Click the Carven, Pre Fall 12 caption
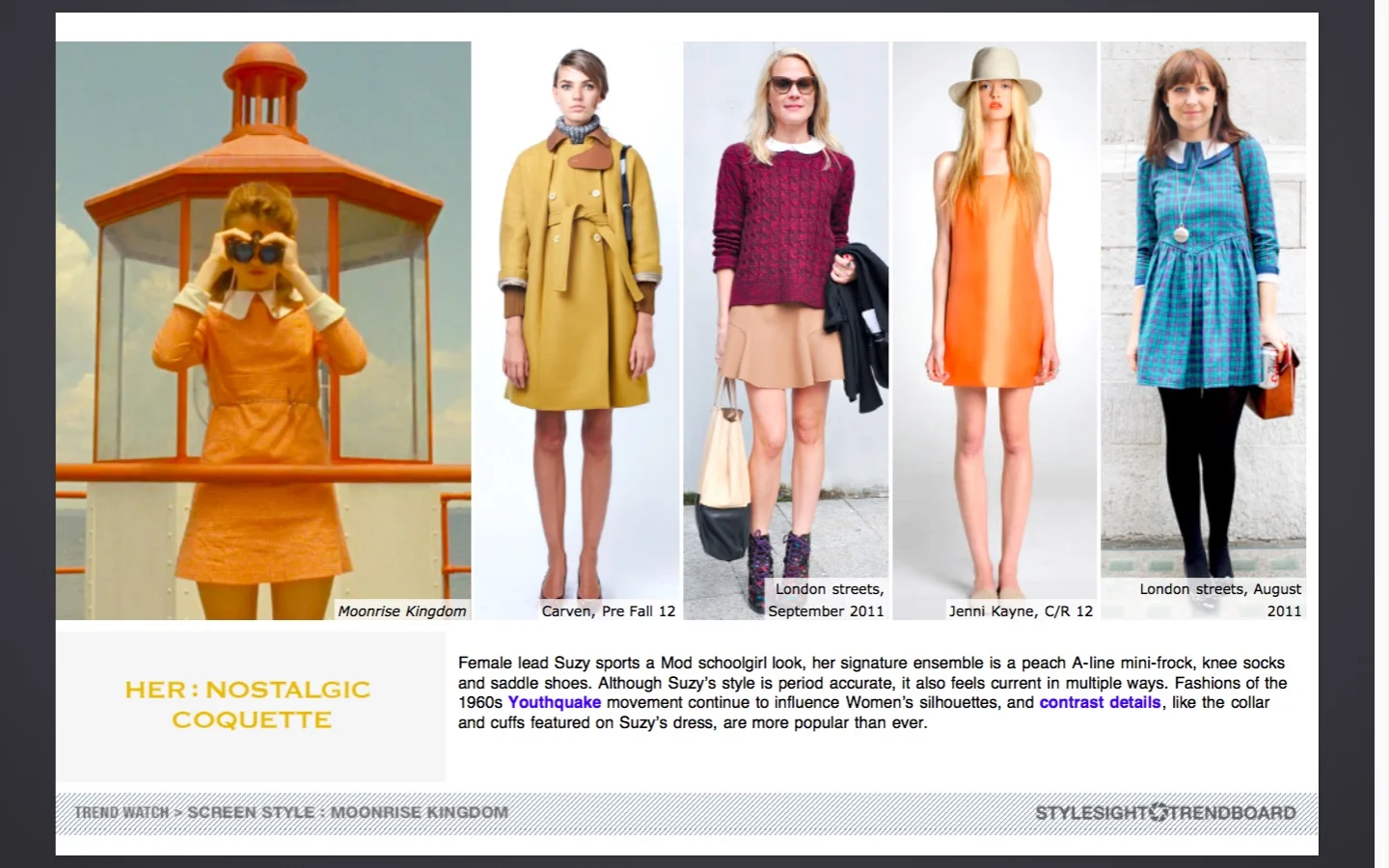 pos(609,610)
